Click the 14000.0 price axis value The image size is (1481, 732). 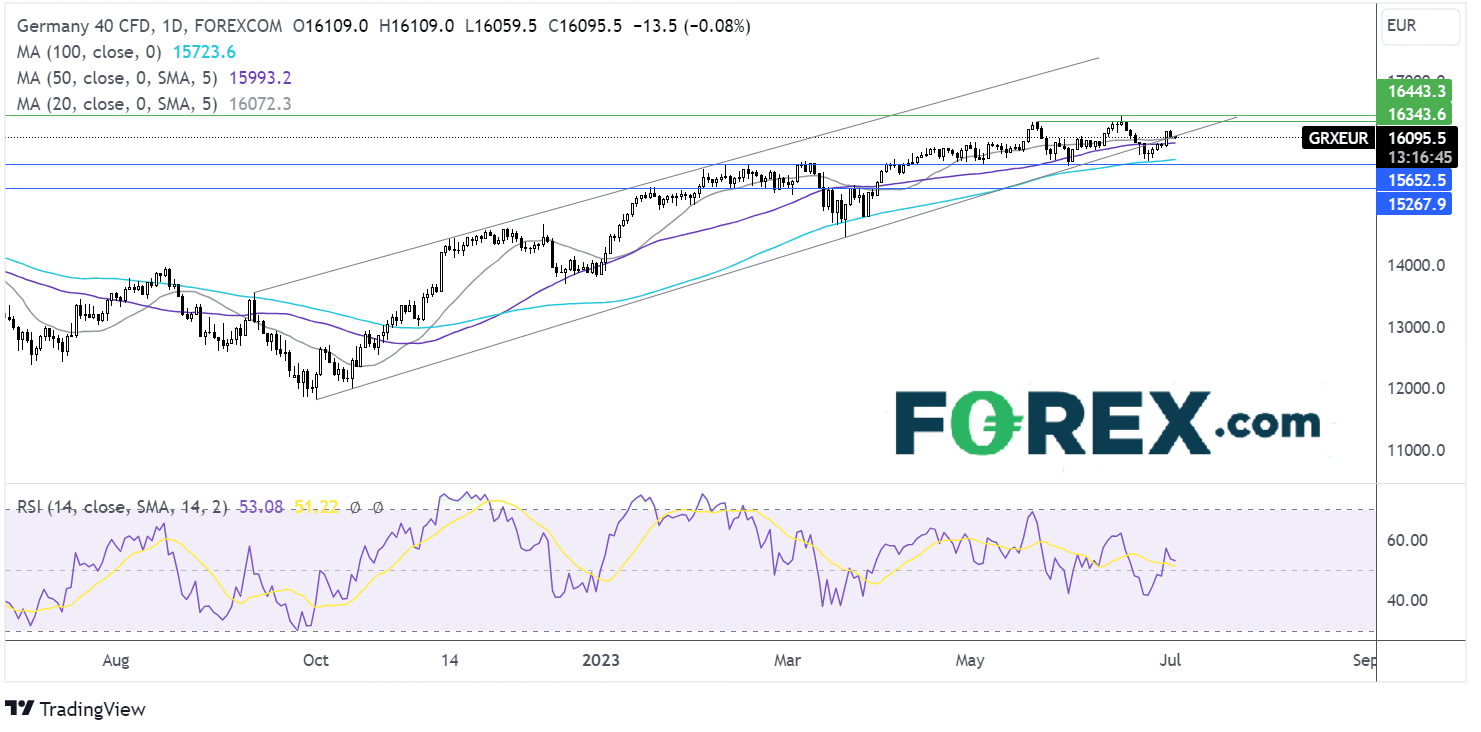tap(1415, 266)
